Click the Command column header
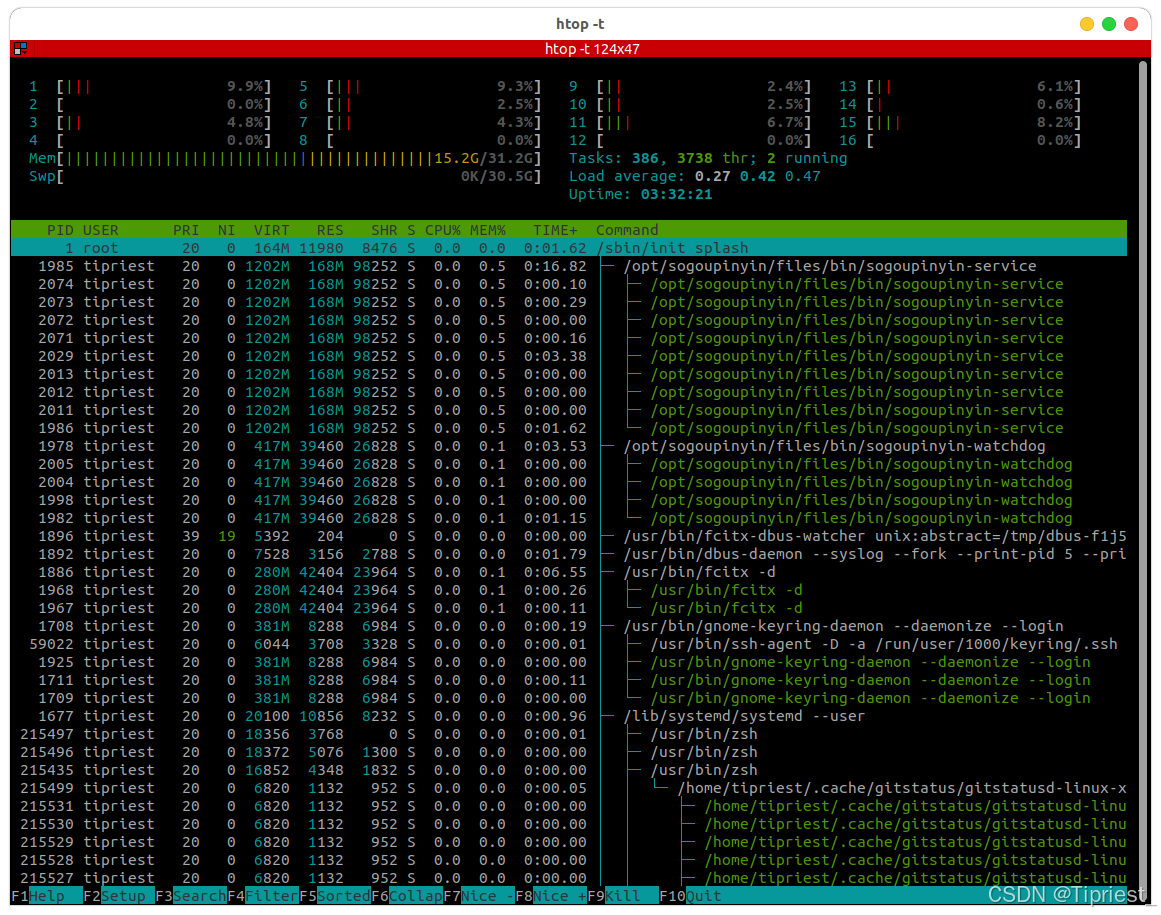This screenshot has width=1161, height=915. coord(627,230)
